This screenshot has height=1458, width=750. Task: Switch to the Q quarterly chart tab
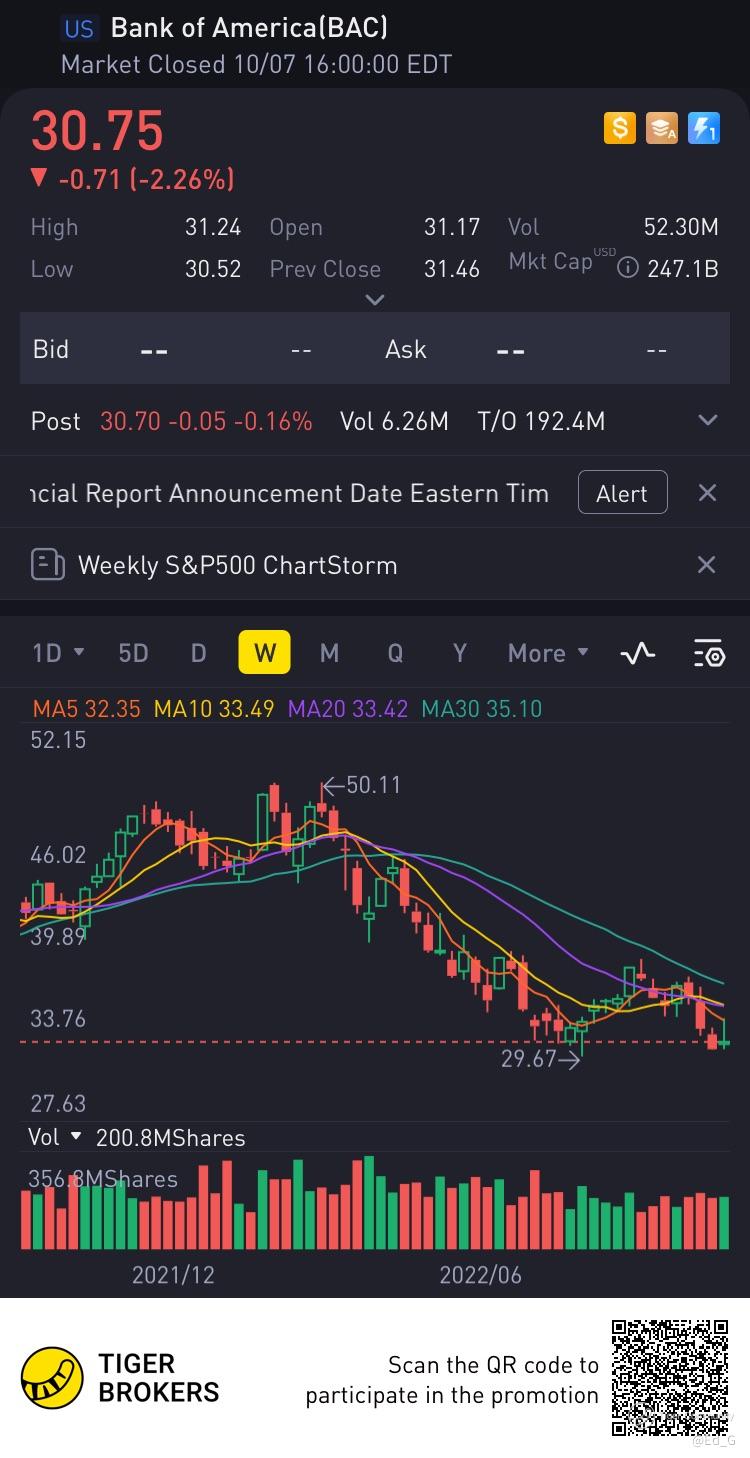click(395, 653)
